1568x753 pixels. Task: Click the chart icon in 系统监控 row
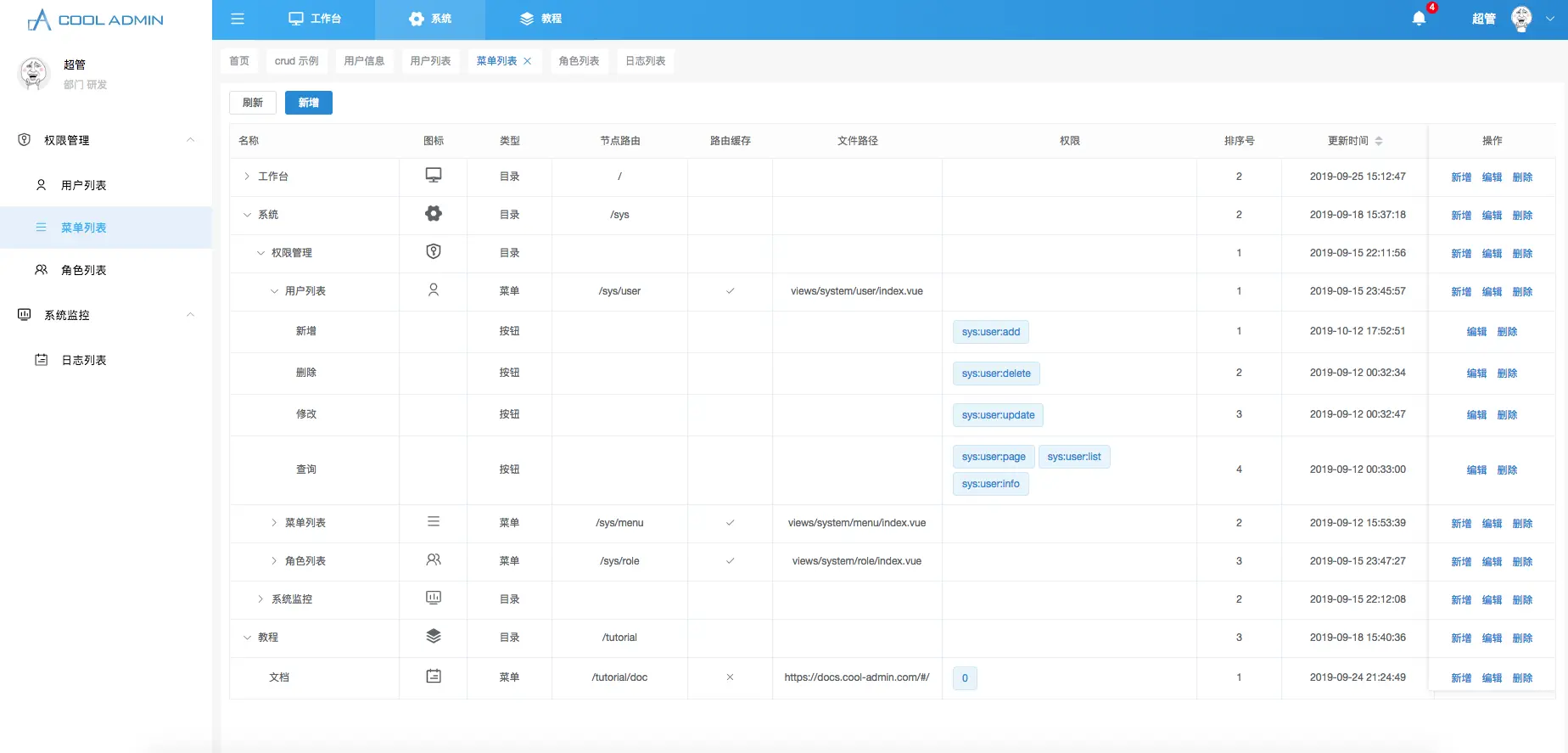pyautogui.click(x=434, y=598)
